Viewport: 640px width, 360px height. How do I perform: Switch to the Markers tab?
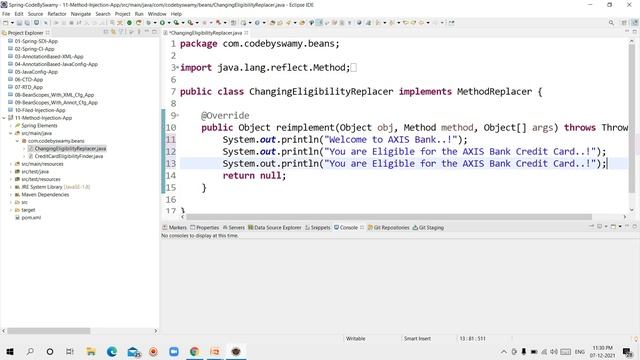(175, 228)
